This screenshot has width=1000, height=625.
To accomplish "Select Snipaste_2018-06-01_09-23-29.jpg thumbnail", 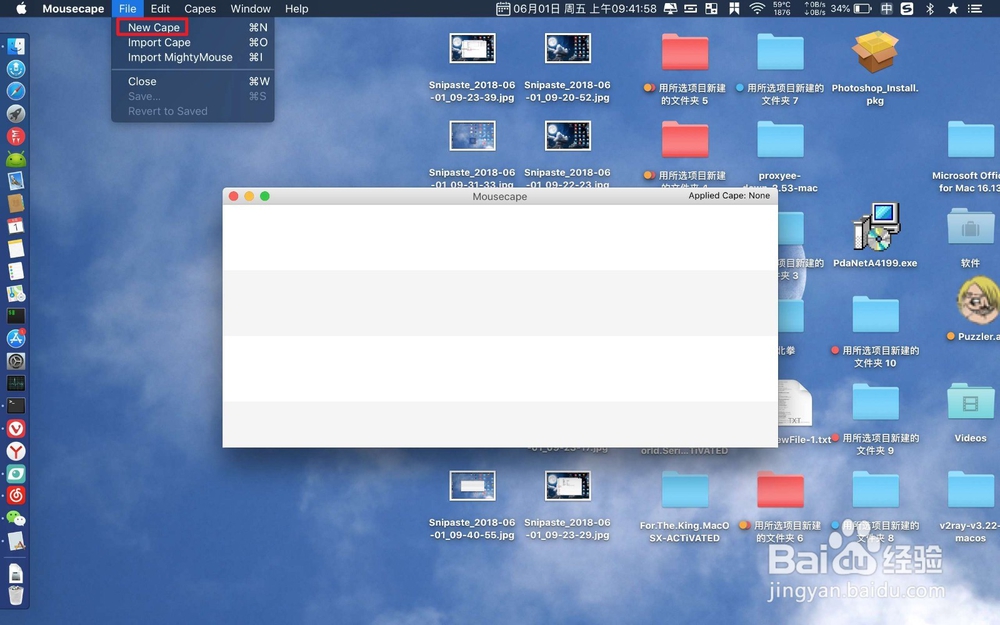I will [x=568, y=486].
